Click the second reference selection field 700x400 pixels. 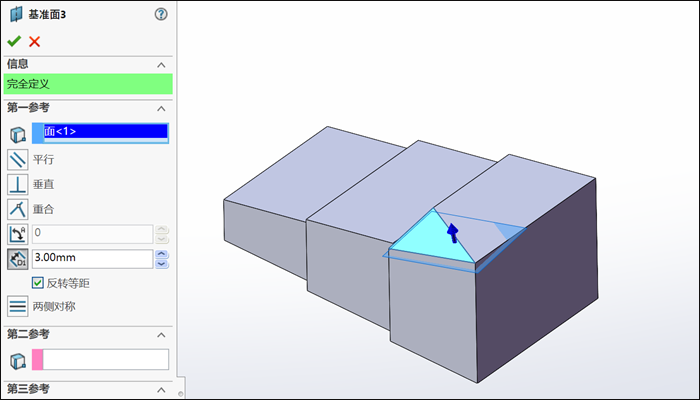(x=100, y=359)
